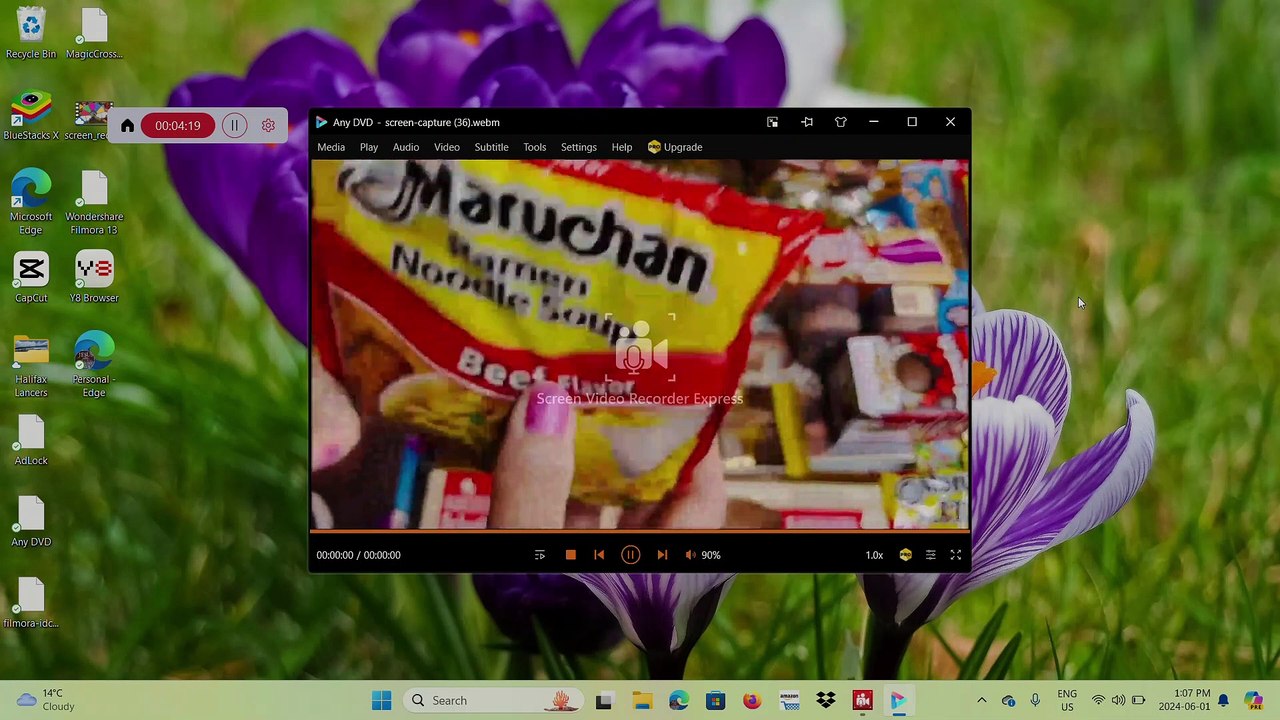Screen dimensions: 1280x720
Task: Select the BlueStacks X desktop icon
Action: pos(31,115)
